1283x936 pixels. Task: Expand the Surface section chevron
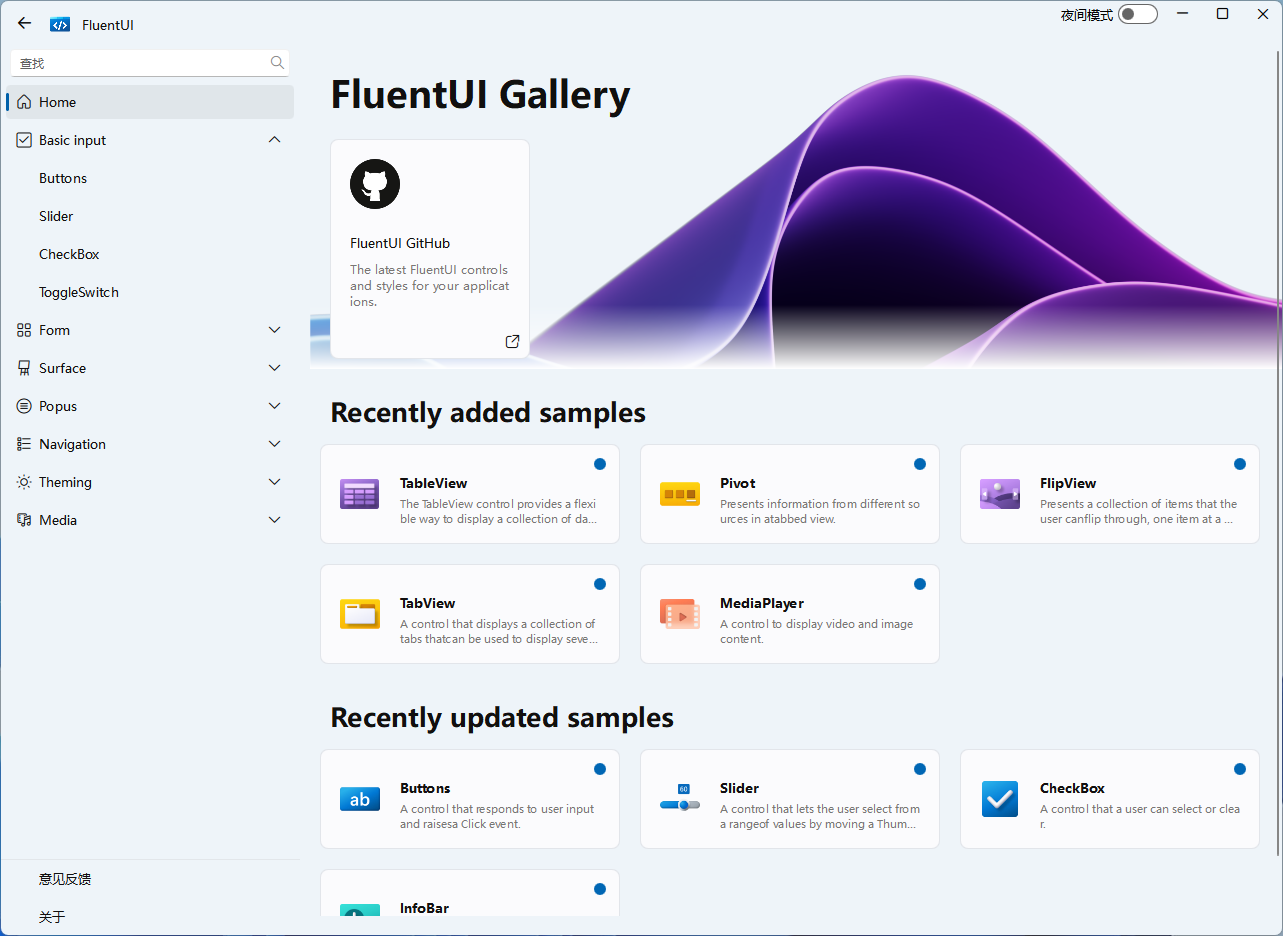point(275,368)
